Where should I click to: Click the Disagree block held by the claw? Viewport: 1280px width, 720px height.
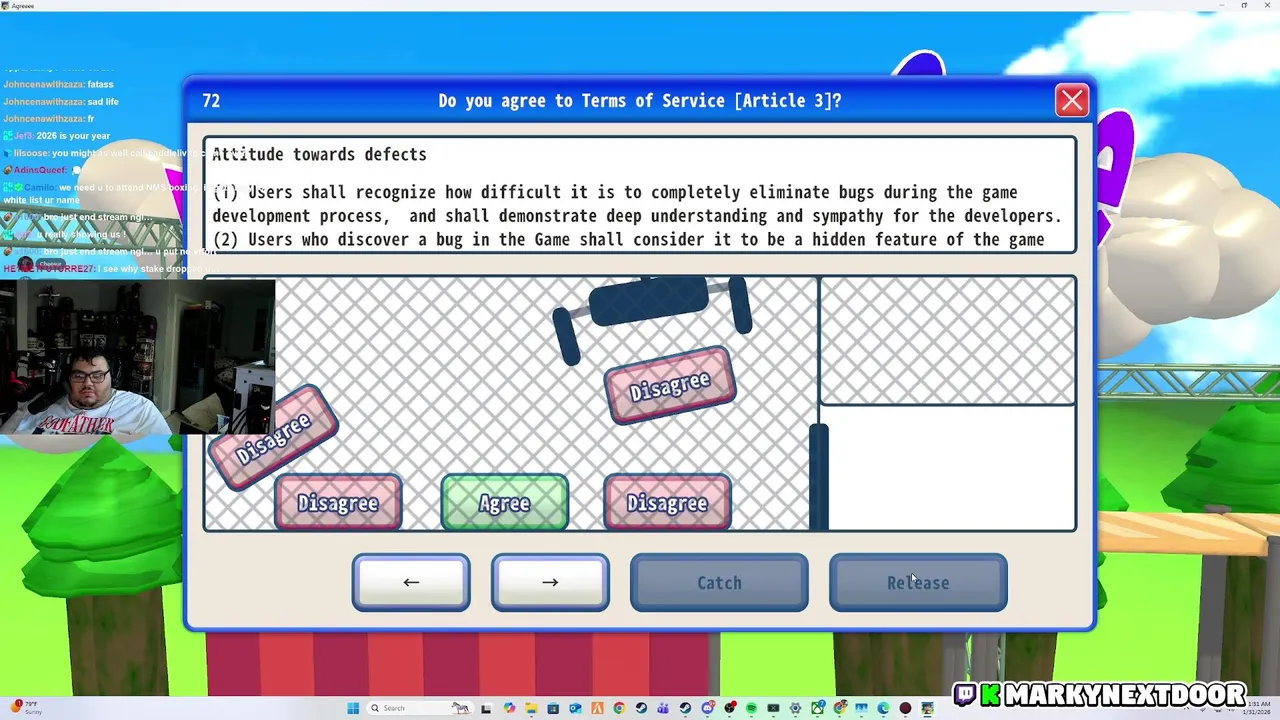click(670, 386)
